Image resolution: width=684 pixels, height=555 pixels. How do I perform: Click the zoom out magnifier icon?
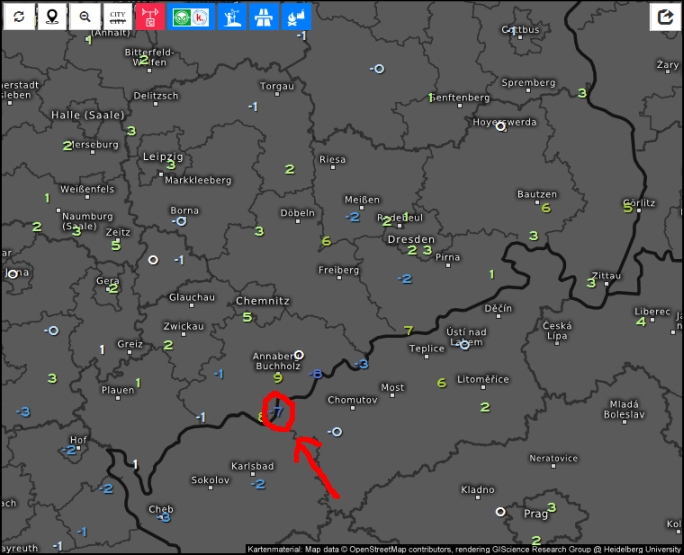point(85,17)
